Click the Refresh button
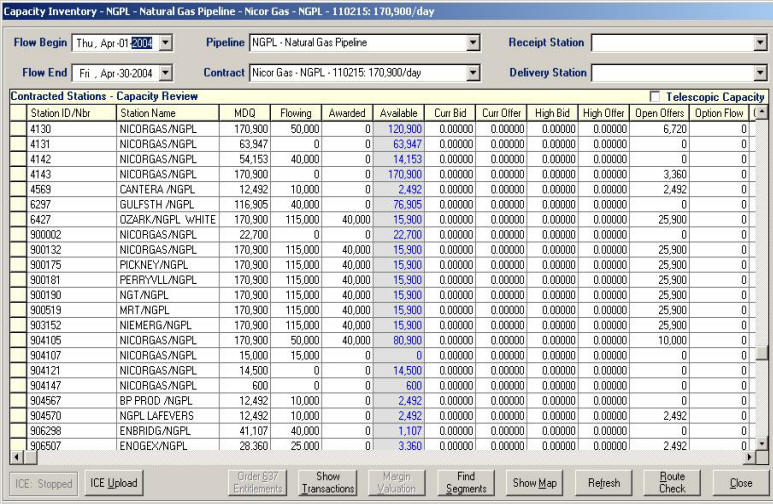773x504 pixels. pos(604,483)
